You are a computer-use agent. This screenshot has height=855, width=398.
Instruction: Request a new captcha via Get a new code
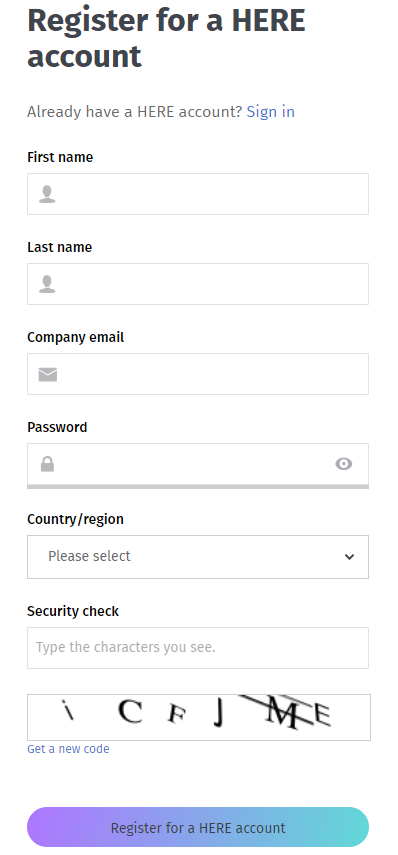coord(68,749)
